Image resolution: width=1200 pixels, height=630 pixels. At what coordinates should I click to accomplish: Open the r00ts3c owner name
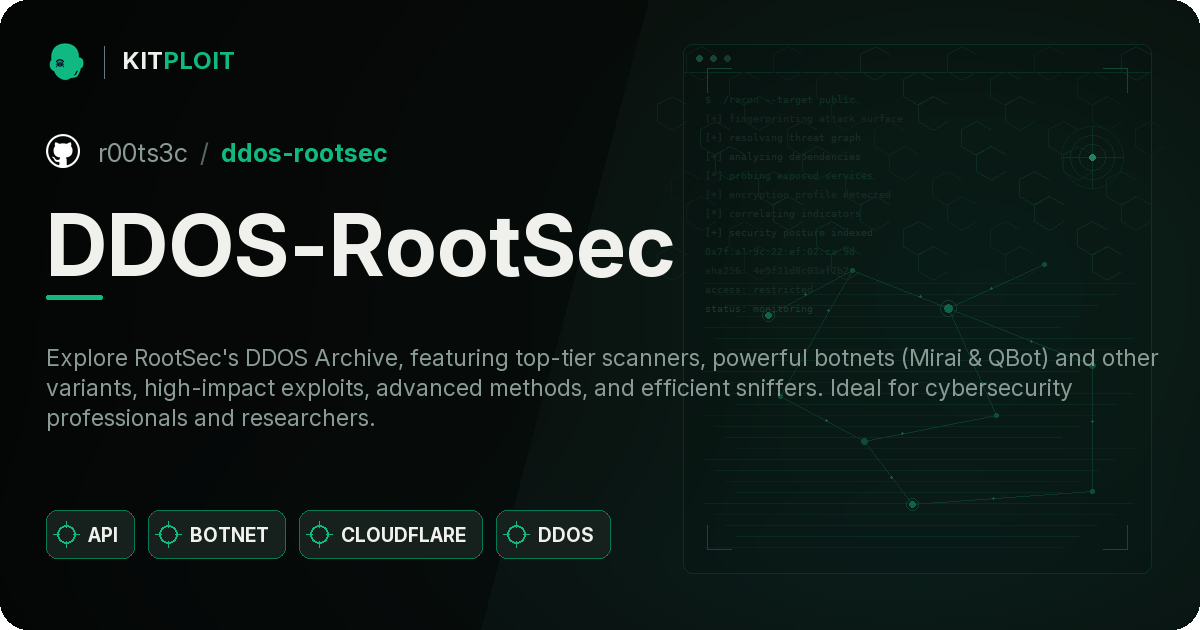pos(142,153)
